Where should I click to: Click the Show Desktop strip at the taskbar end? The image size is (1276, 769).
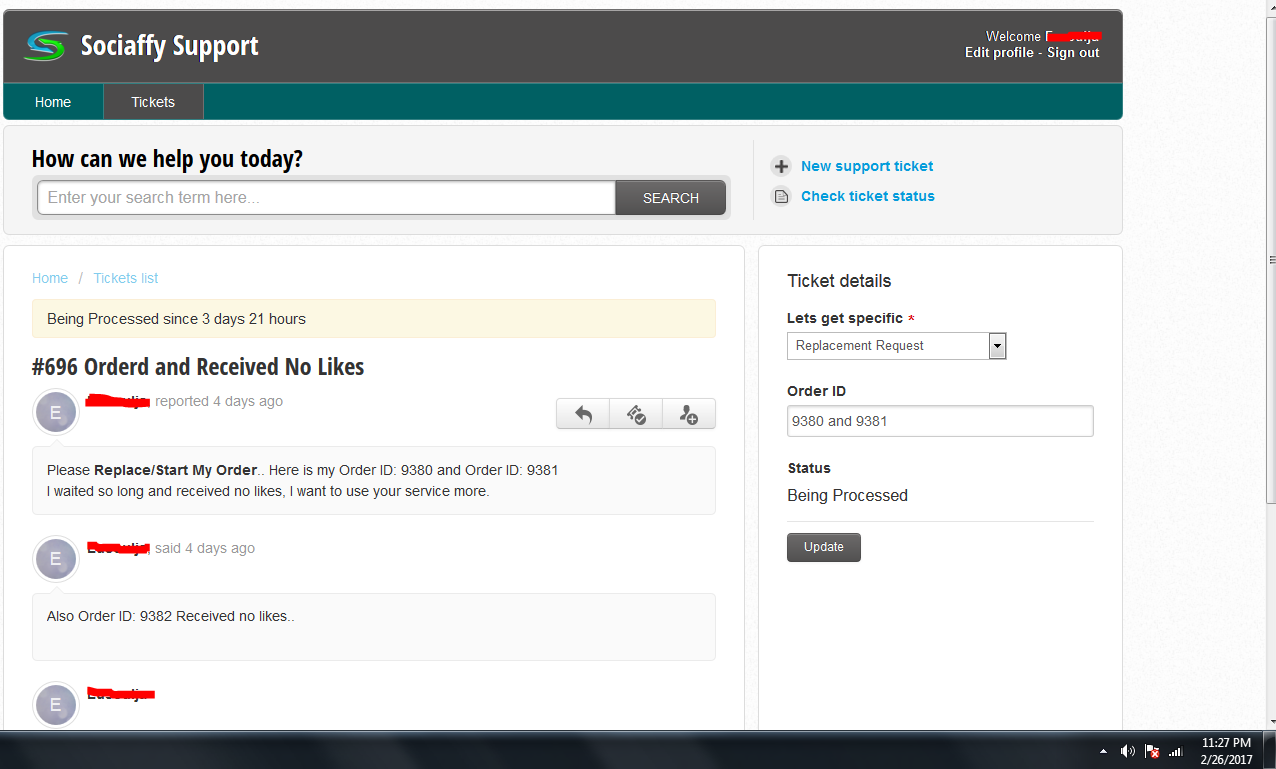[x=1270, y=751]
